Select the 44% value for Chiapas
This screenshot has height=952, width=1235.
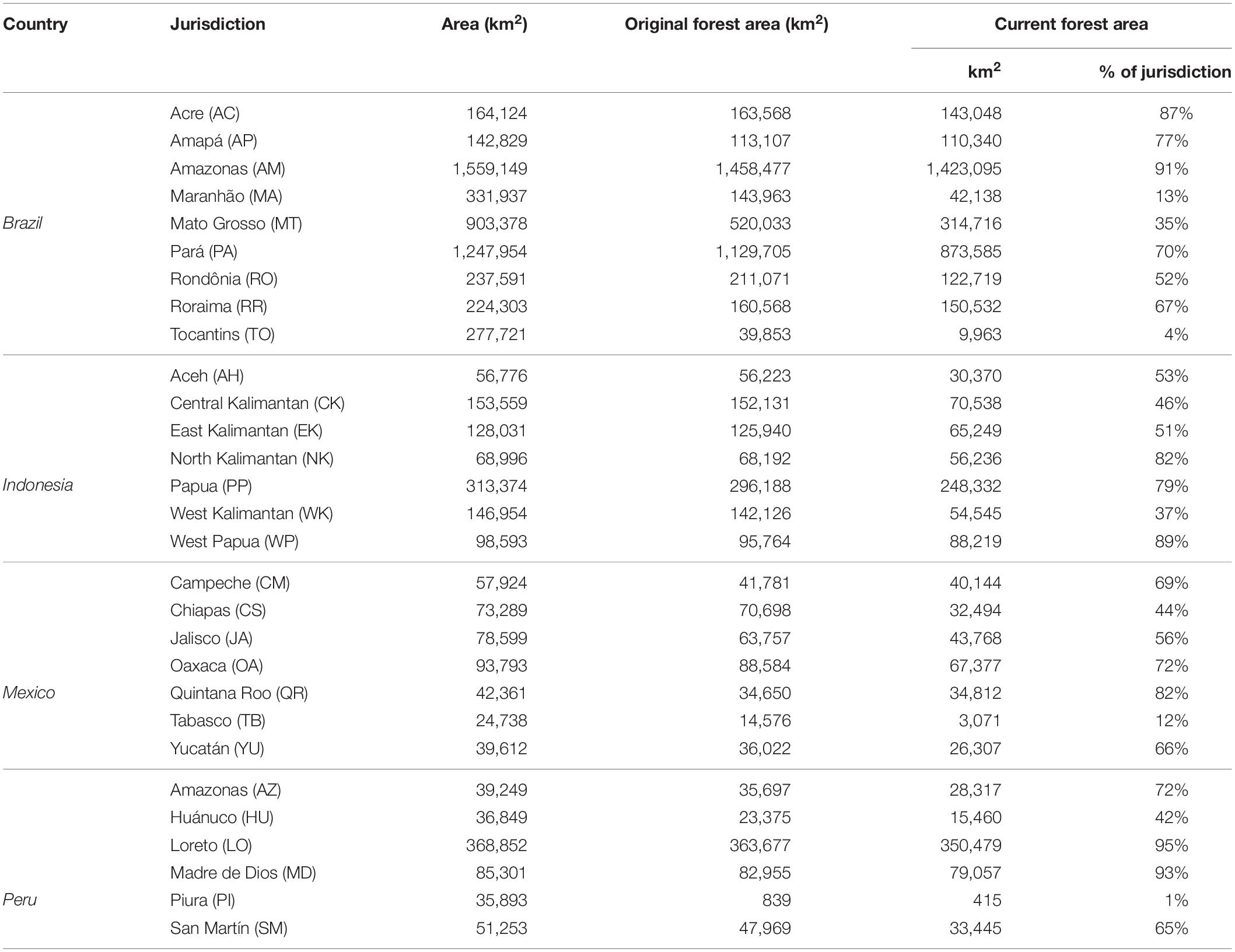point(1171,610)
